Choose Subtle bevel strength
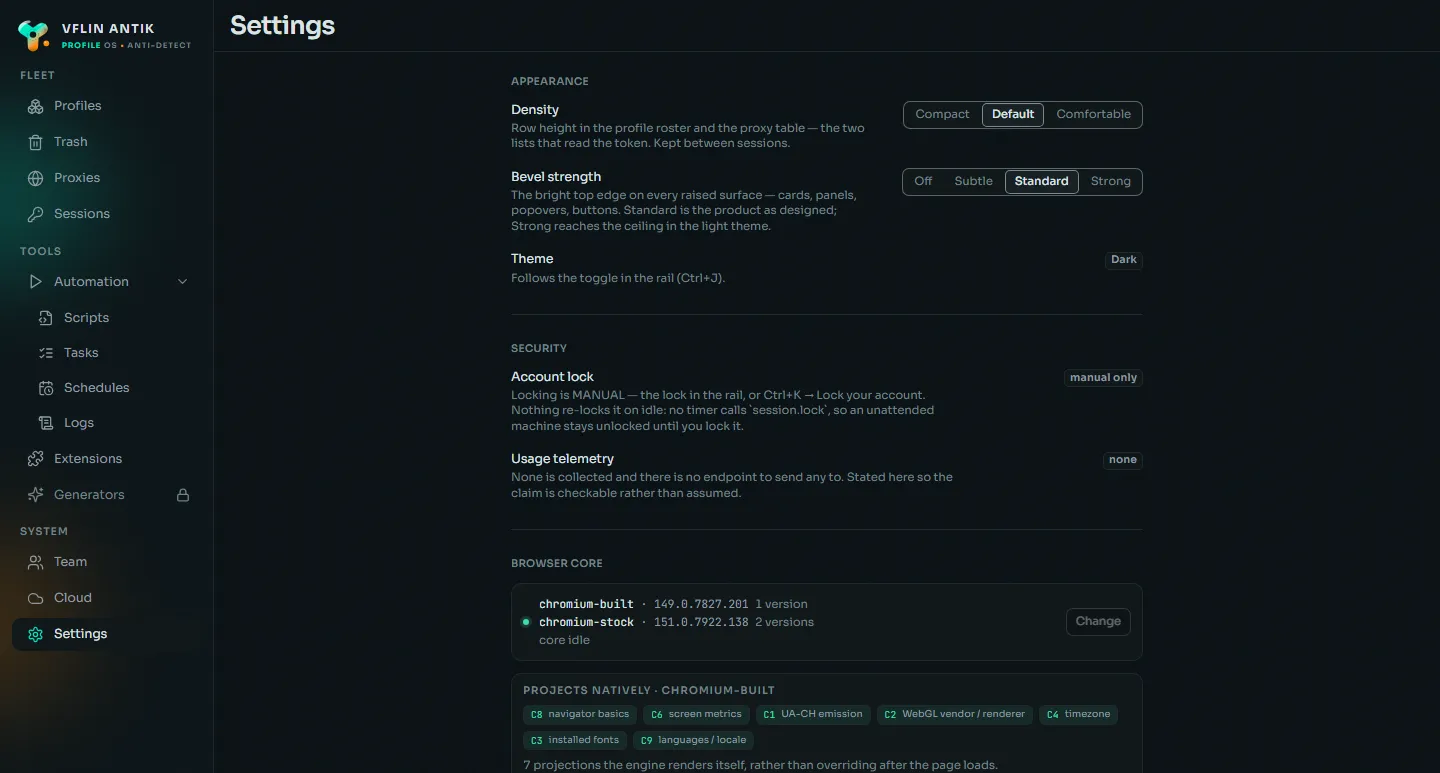The height and width of the screenshot is (773, 1440). pyautogui.click(x=973, y=181)
